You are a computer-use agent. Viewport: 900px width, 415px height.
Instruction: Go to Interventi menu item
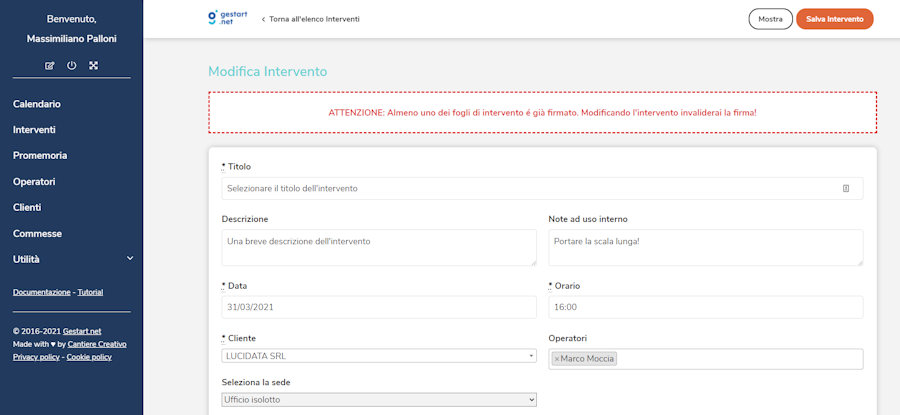pyautogui.click(x=34, y=130)
